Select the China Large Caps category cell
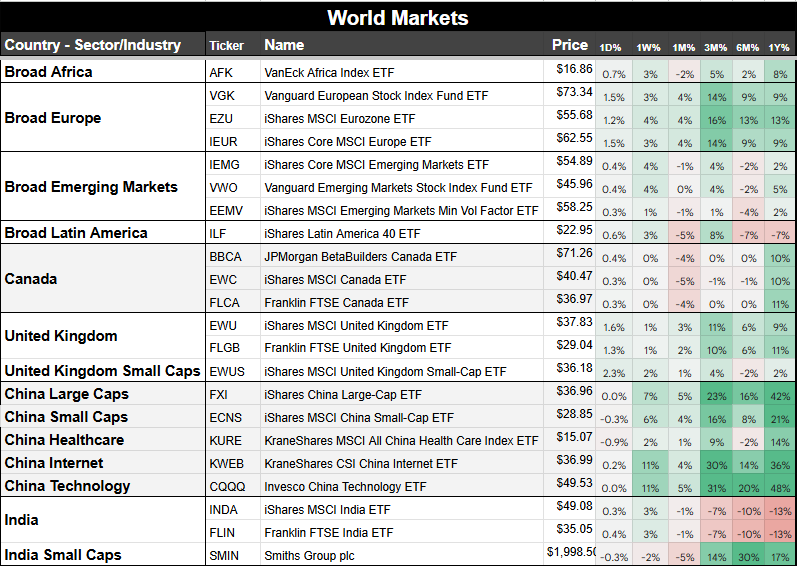797x566 pixels. point(103,394)
